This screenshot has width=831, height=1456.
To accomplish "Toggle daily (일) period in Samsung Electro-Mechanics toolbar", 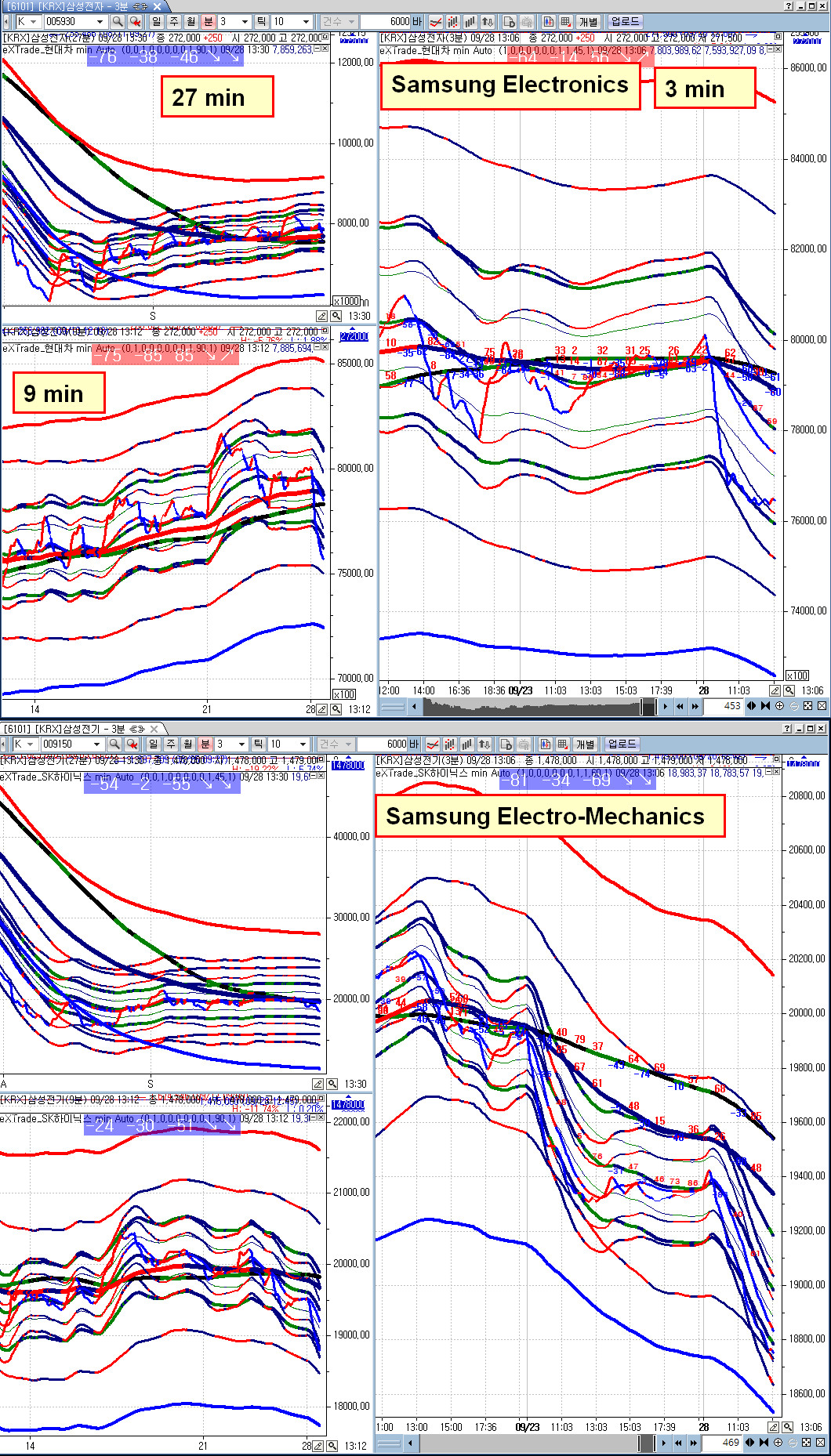I will click(x=153, y=744).
